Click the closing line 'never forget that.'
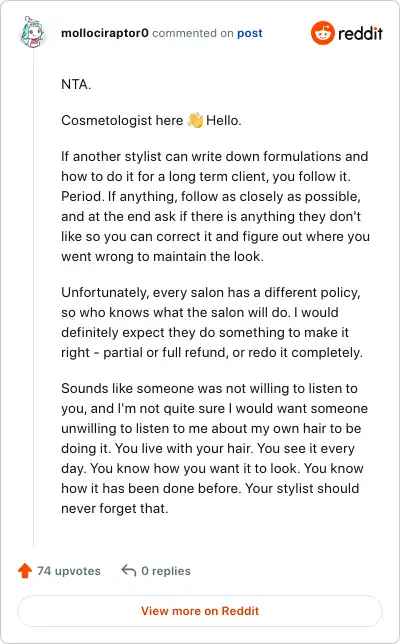 coord(115,508)
